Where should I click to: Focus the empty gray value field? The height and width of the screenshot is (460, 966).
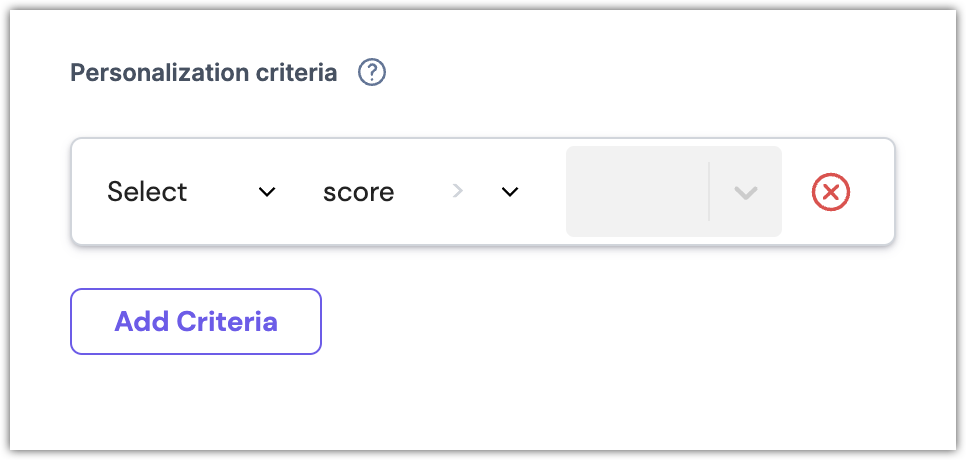tap(637, 192)
